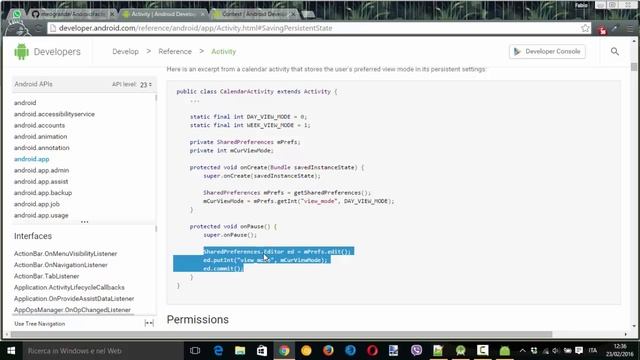Open the API level 23 dropdown
Screen dimensions: 640x360
(x=146, y=84)
